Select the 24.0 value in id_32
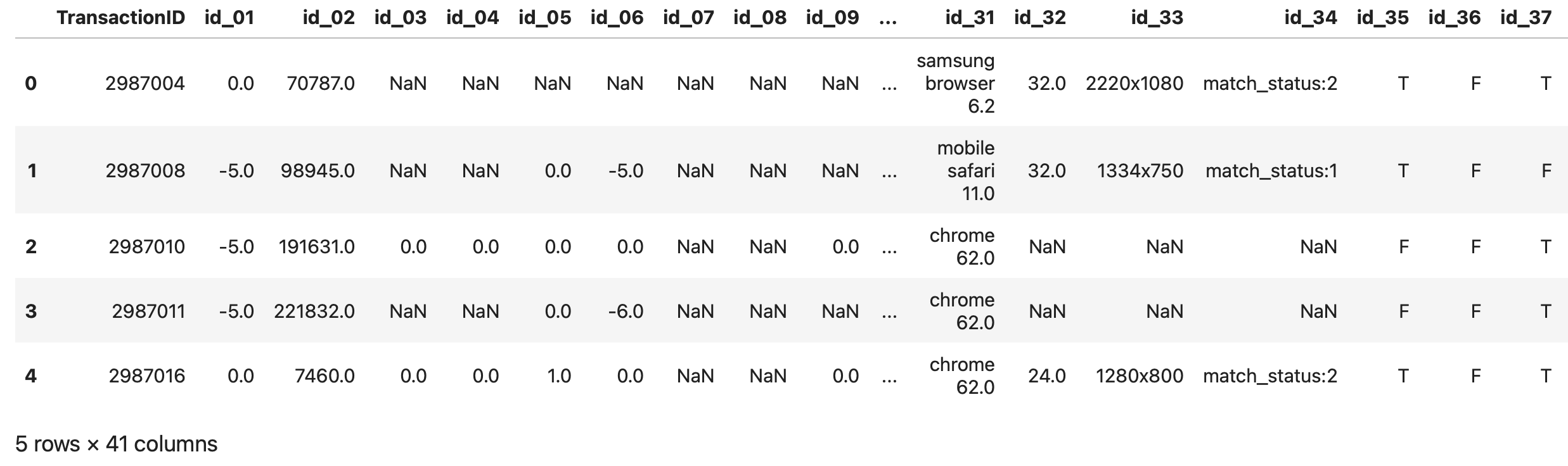This screenshot has width=1568, height=466. click(x=1046, y=375)
